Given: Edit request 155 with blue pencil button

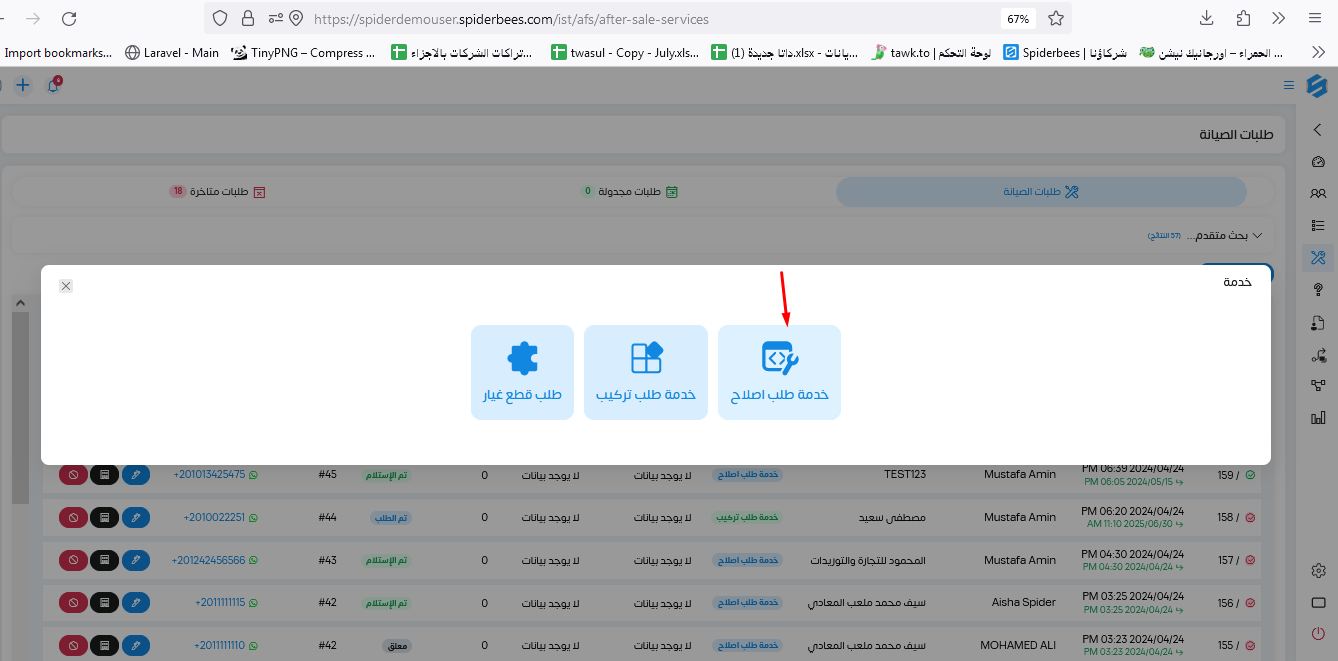Looking at the screenshot, I should [x=136, y=646].
